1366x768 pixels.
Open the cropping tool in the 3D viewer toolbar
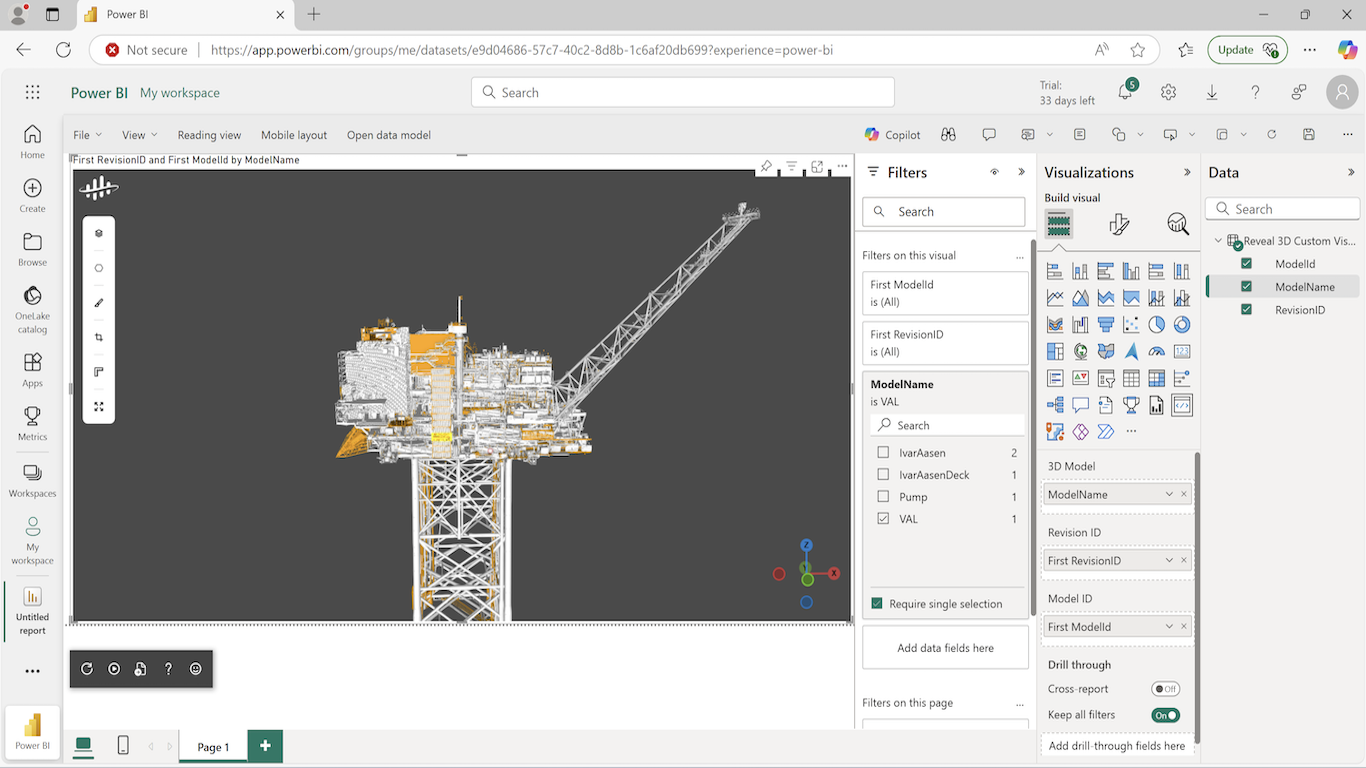coord(98,337)
